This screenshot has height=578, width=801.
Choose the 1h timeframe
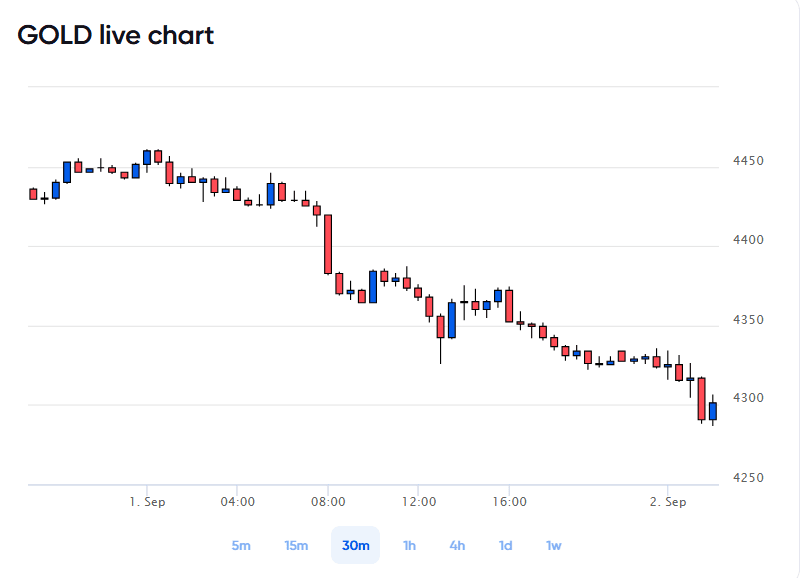[x=409, y=545]
